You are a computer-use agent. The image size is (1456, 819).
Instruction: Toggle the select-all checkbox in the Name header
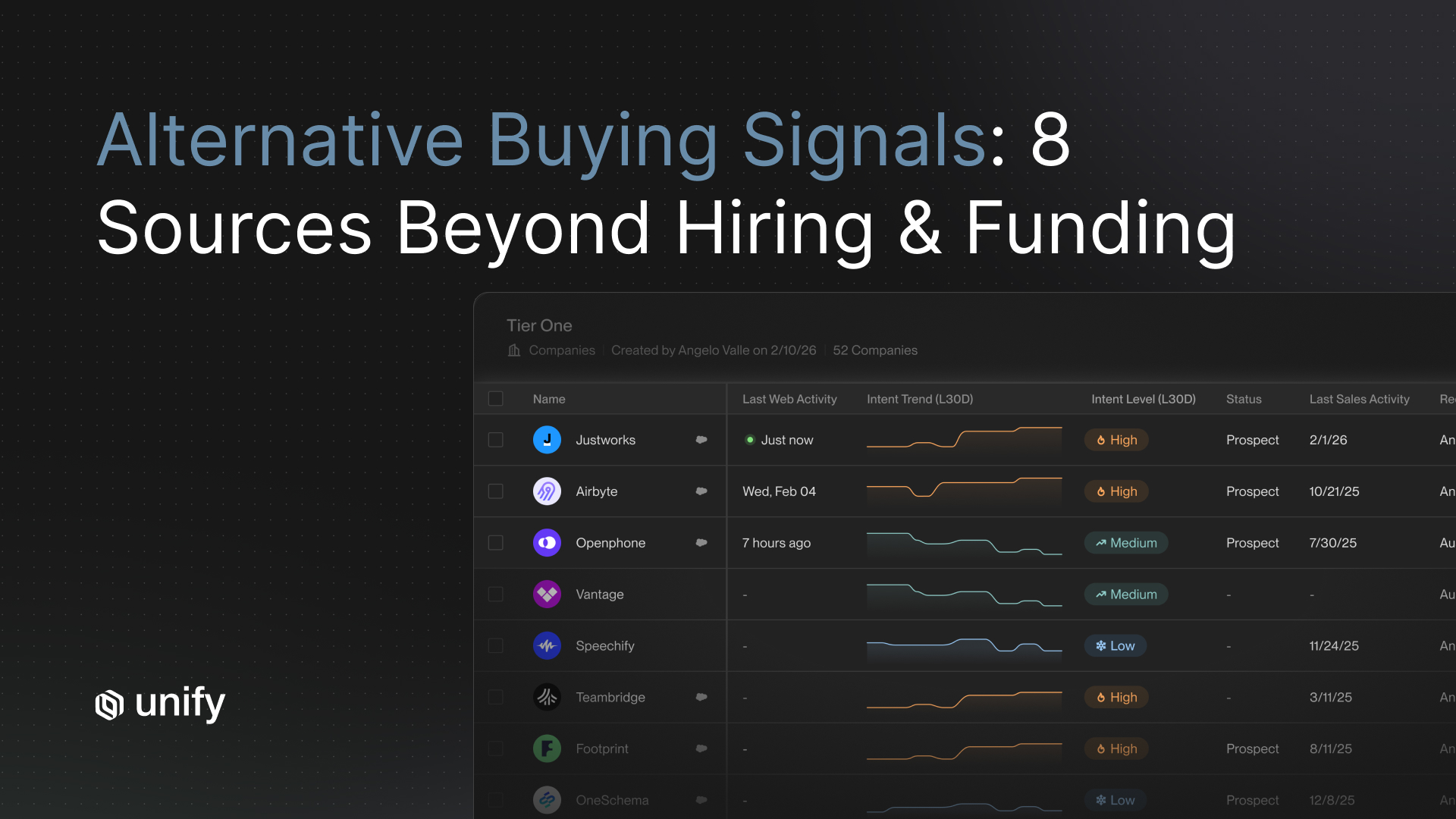496,399
